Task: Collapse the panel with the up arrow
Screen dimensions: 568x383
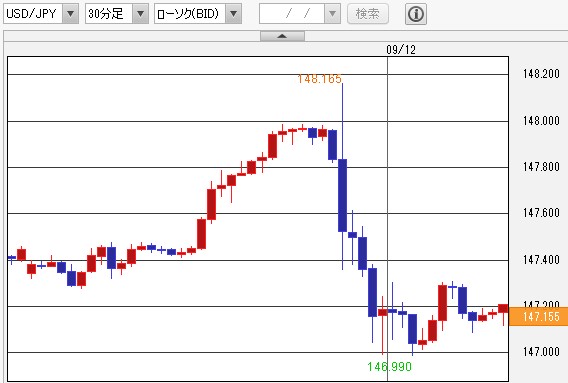Action: (x=282, y=36)
